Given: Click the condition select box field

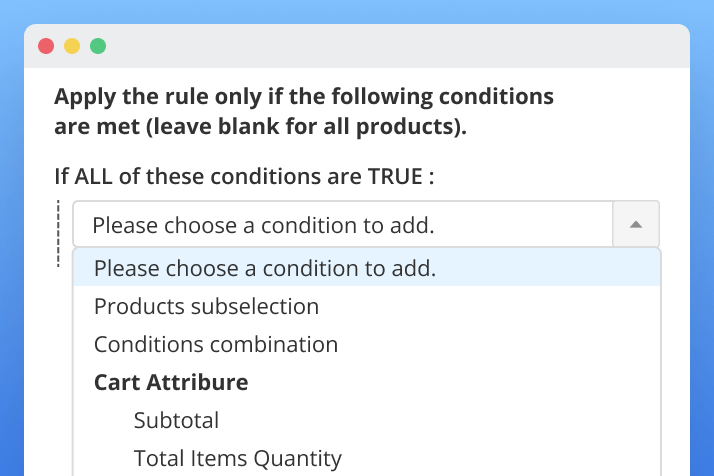Looking at the screenshot, I should point(342,225).
